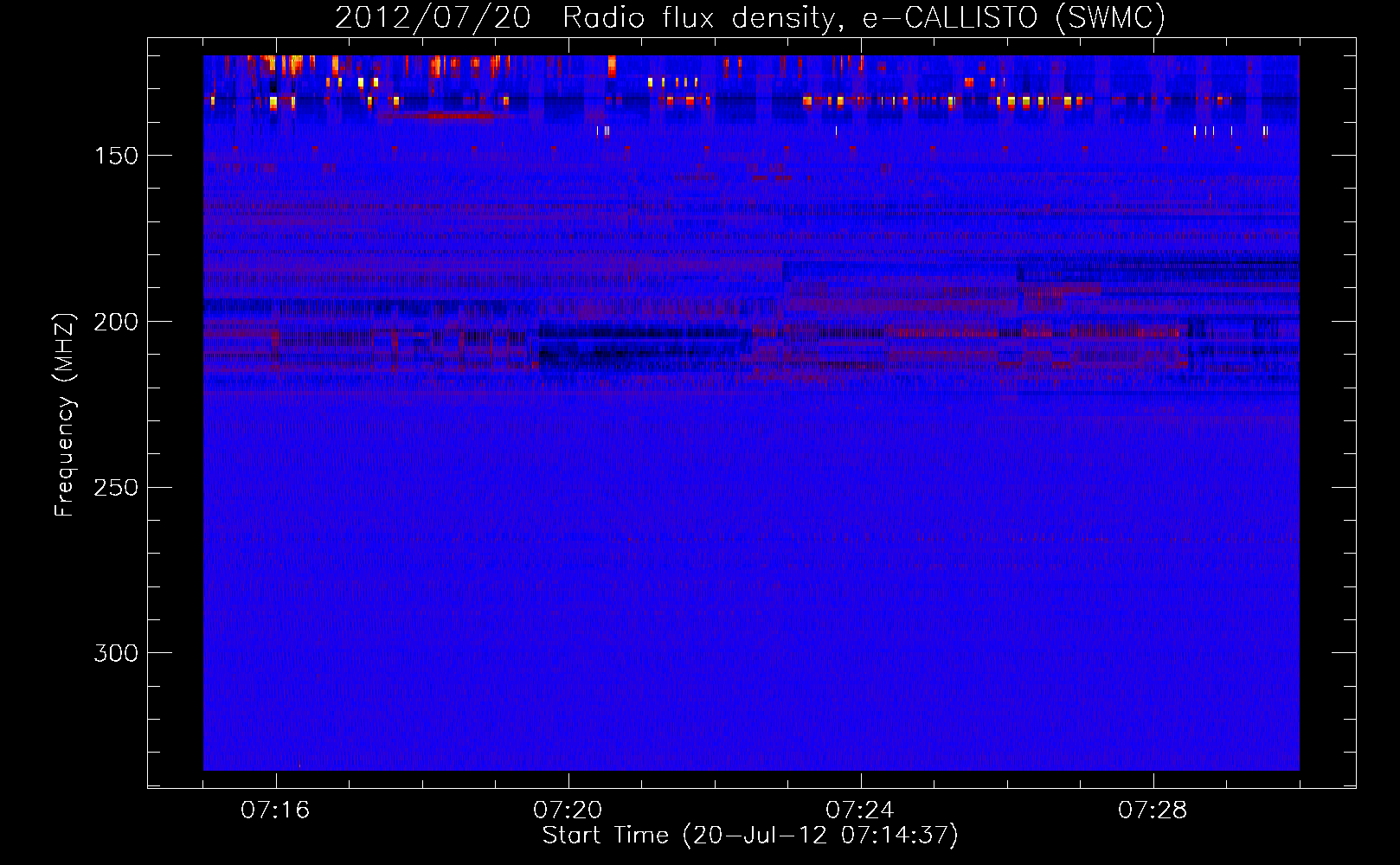Click the 150 frequency tick label

(116, 156)
